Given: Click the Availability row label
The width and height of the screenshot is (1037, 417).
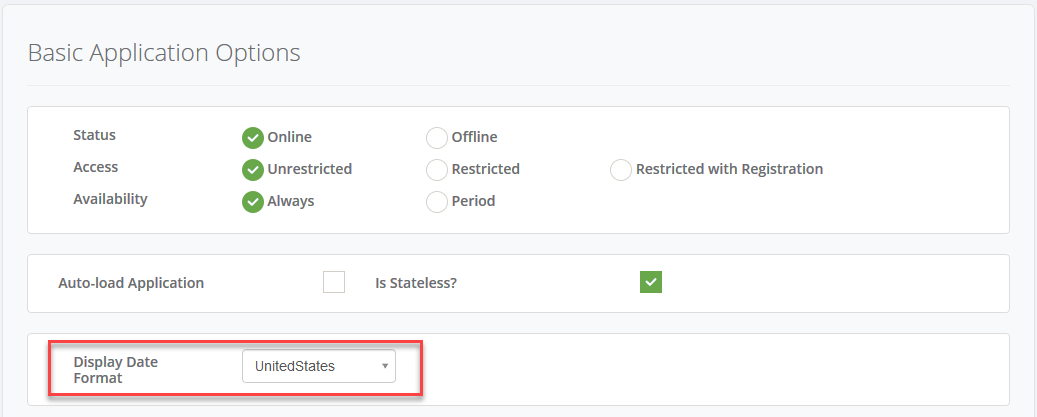Looking at the screenshot, I should [110, 199].
